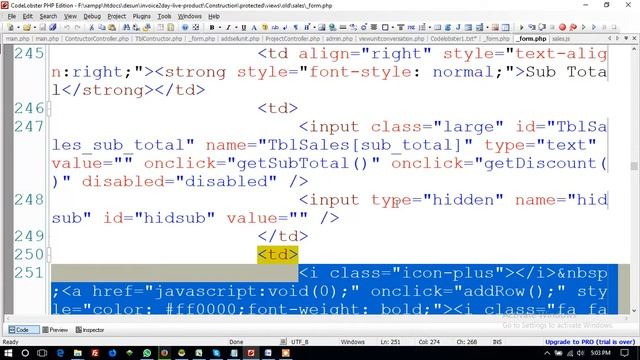Click the Find binoculars icon
640x360 pixels.
coord(127,27)
